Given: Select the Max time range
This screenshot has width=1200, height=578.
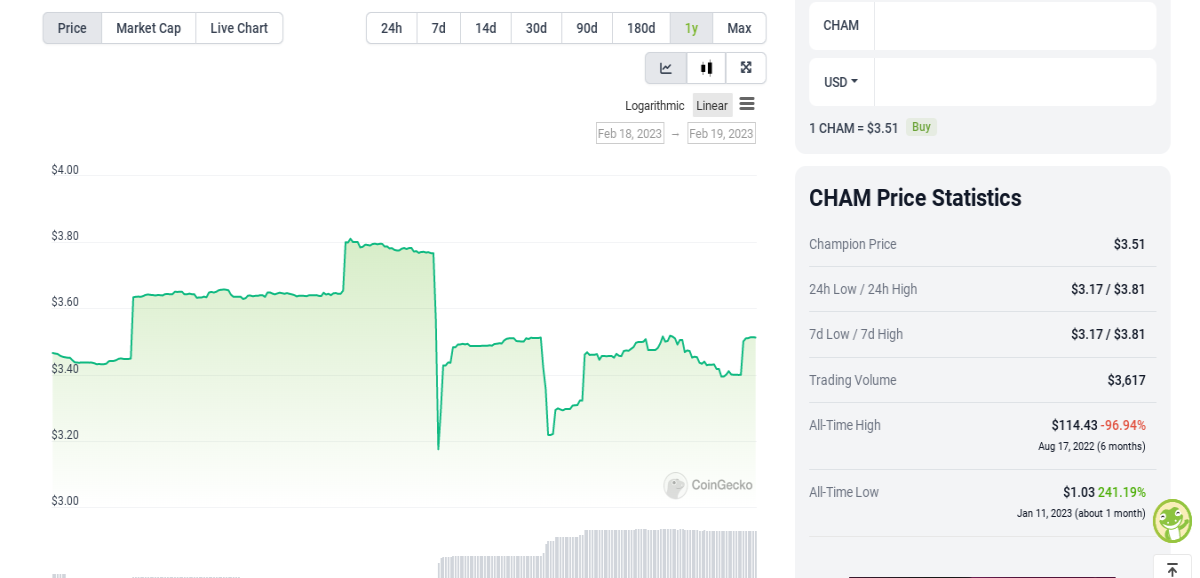Looking at the screenshot, I should [739, 28].
